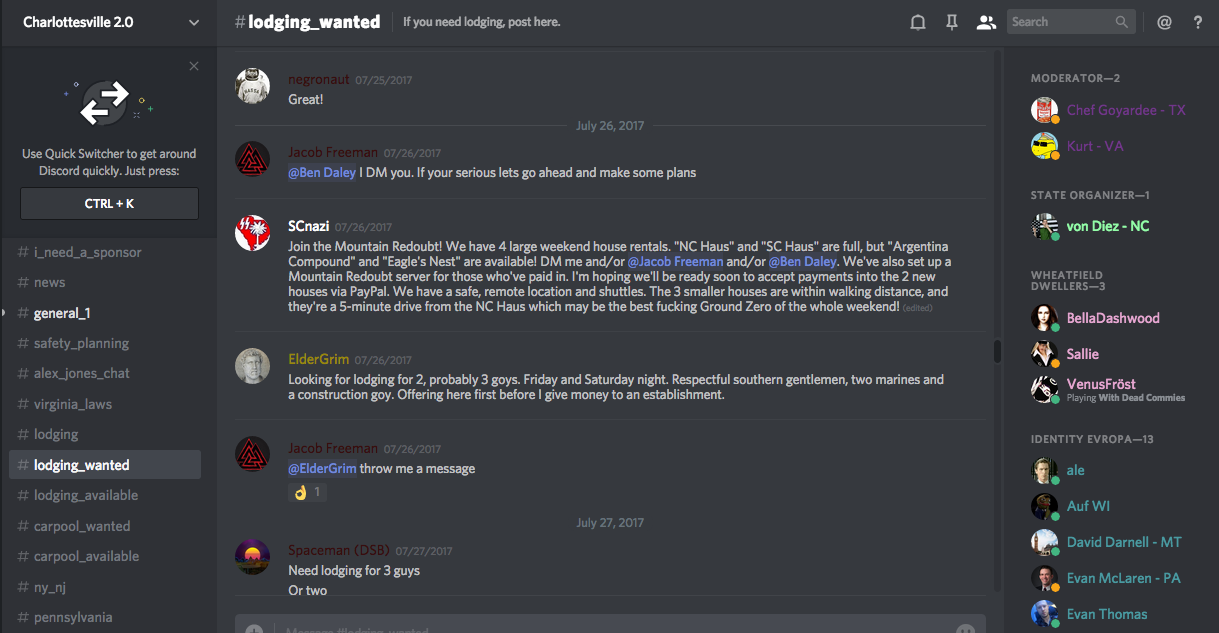
Task: Show pinned messages
Action: (x=952, y=22)
